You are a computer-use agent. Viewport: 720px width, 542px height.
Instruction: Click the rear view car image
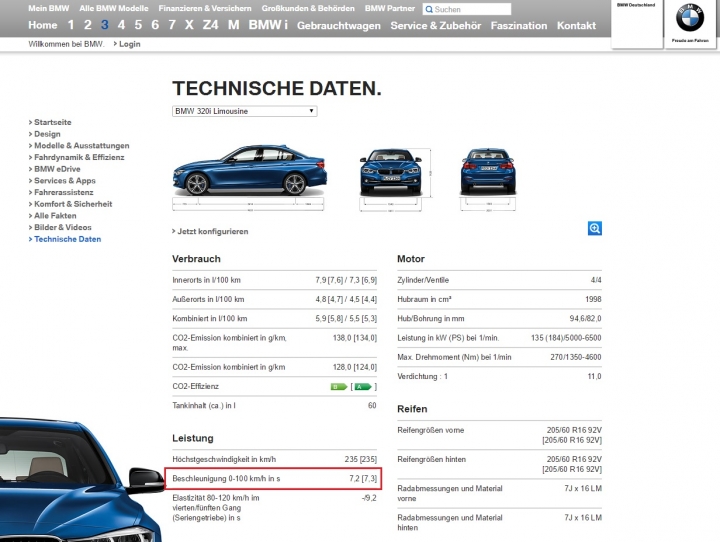pos(488,171)
